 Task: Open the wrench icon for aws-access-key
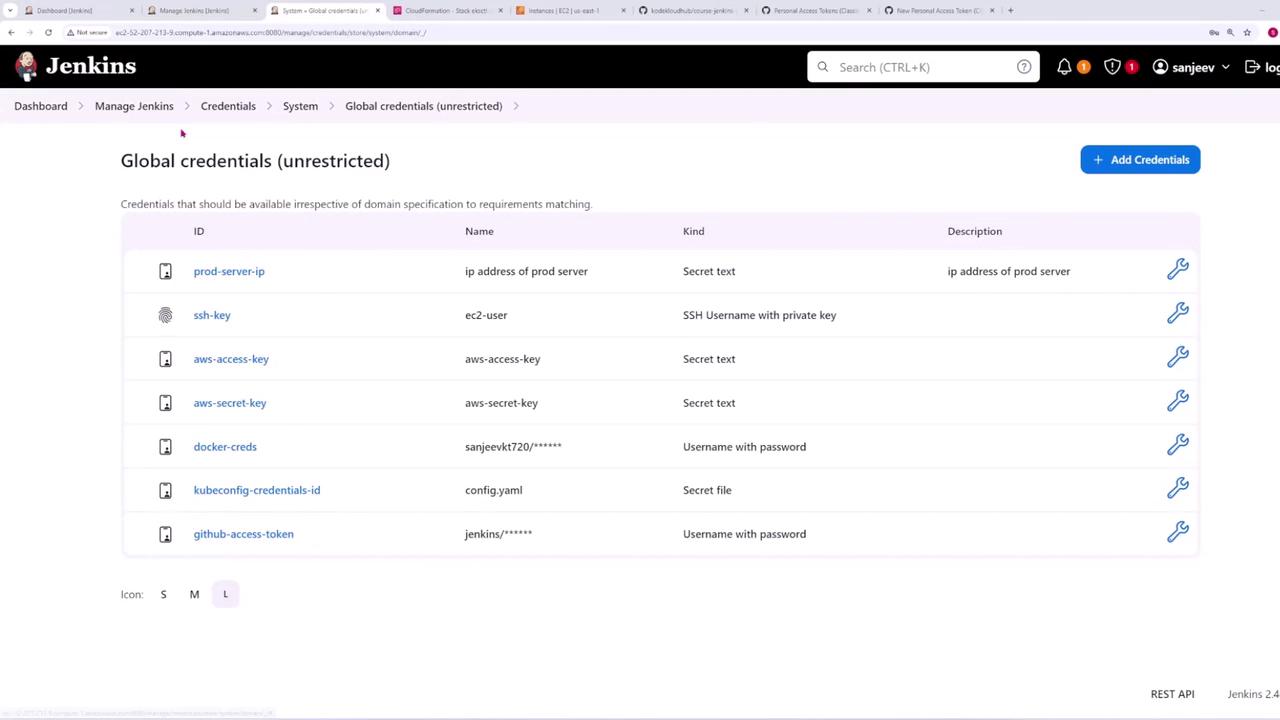pyautogui.click(x=1177, y=358)
